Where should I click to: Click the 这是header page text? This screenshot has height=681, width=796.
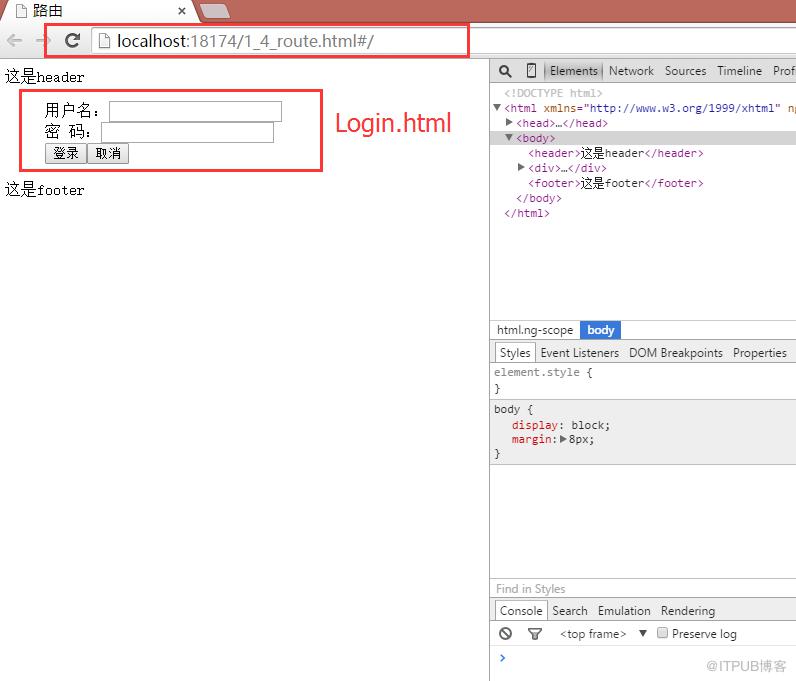(45, 77)
